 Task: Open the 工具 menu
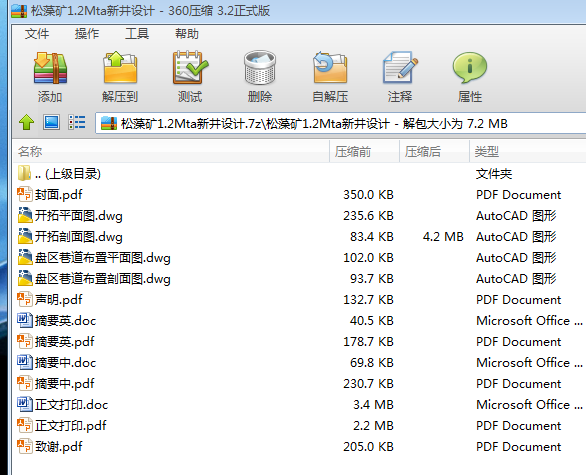pyautogui.click(x=137, y=34)
